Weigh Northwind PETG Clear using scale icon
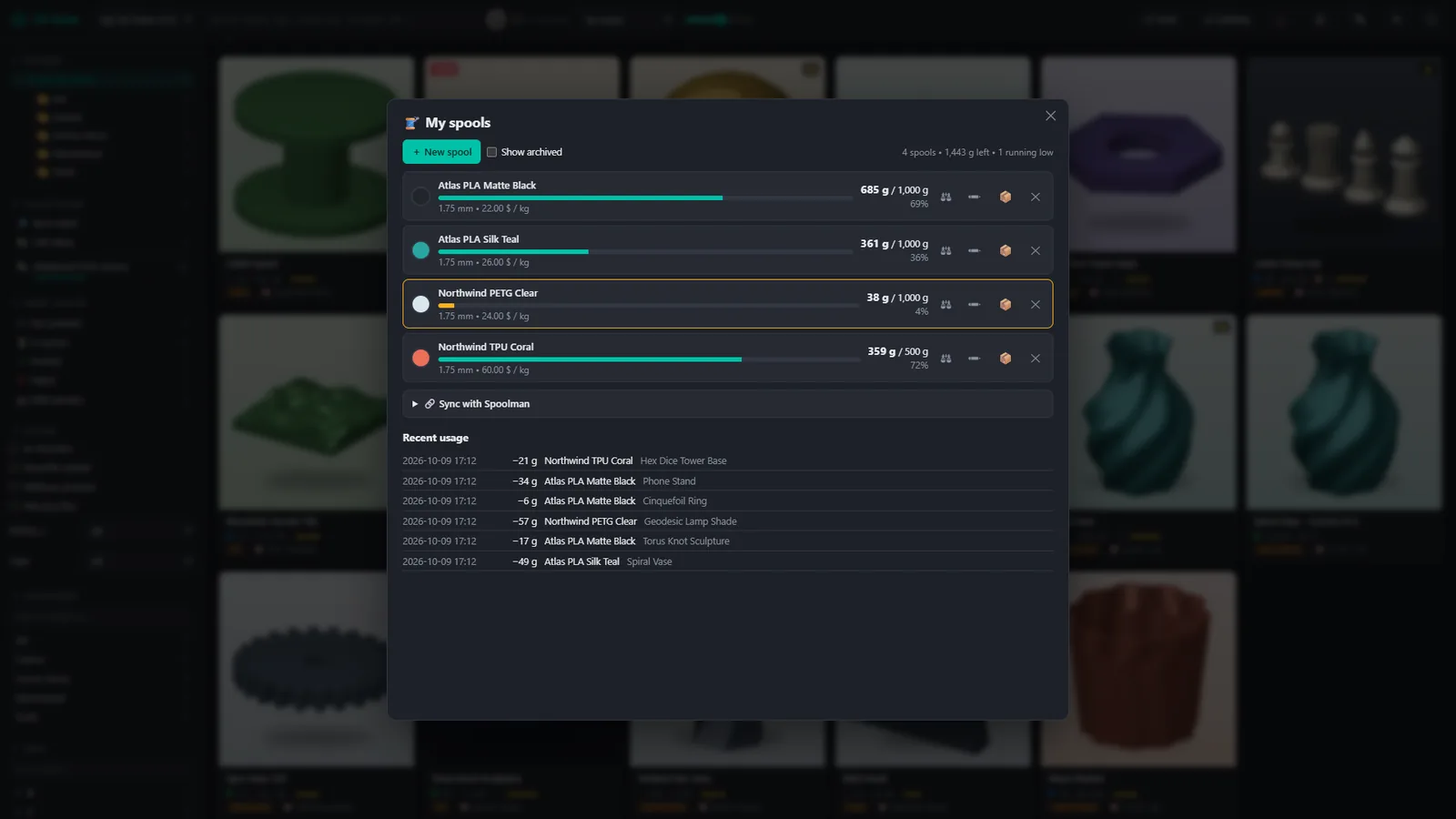Screen dimensions: 1456x819 coord(946,304)
